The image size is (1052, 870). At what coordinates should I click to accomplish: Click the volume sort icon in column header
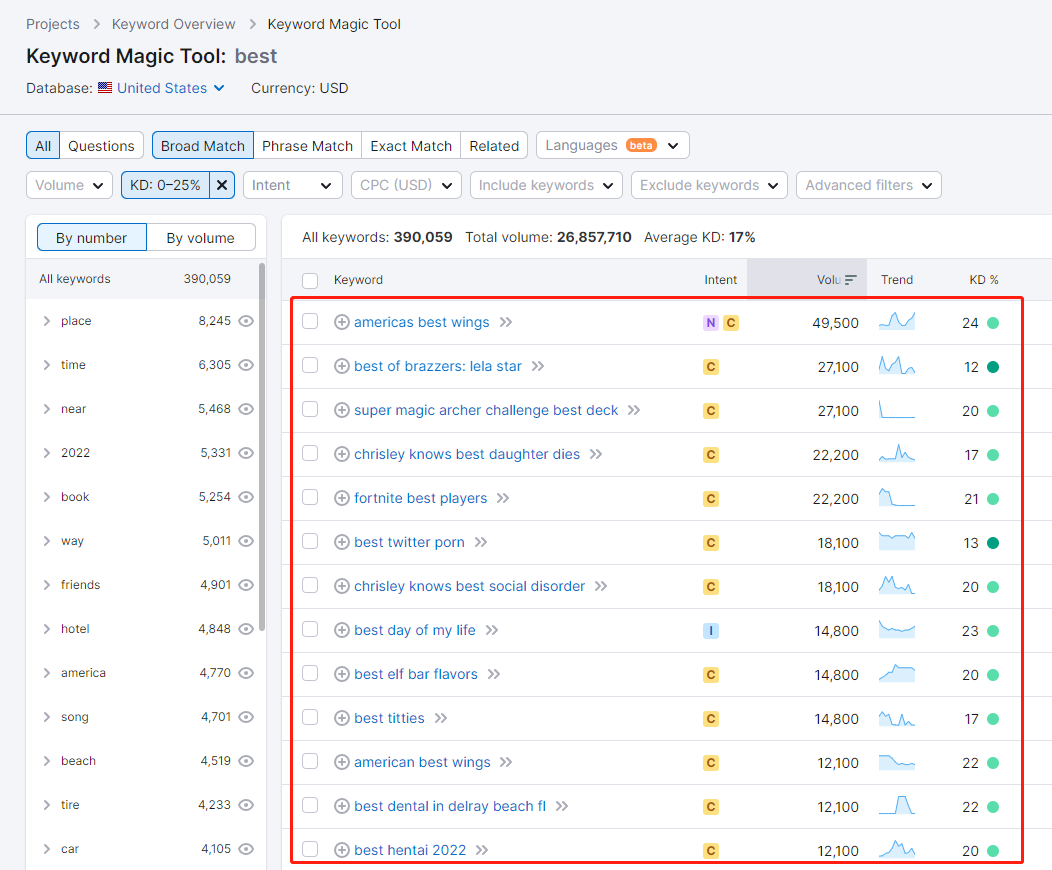point(851,280)
